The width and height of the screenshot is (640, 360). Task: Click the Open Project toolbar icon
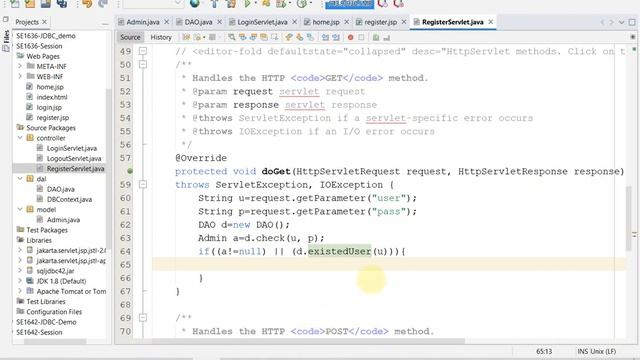point(46,4)
